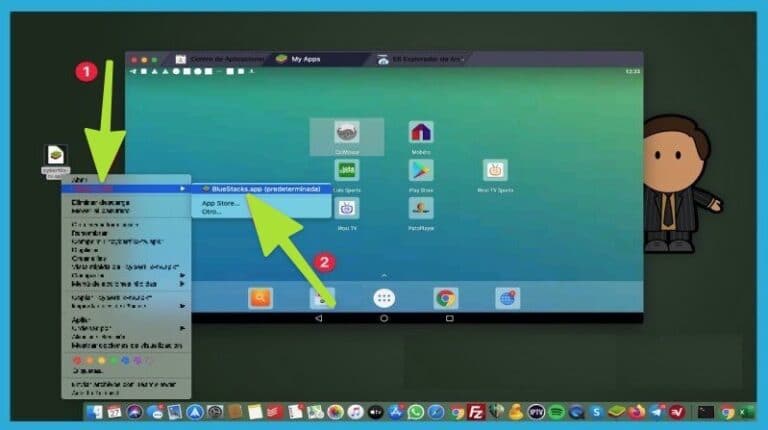Open Firefox from the Dock
Image resolution: width=768 pixels, height=430 pixels.
(637, 412)
